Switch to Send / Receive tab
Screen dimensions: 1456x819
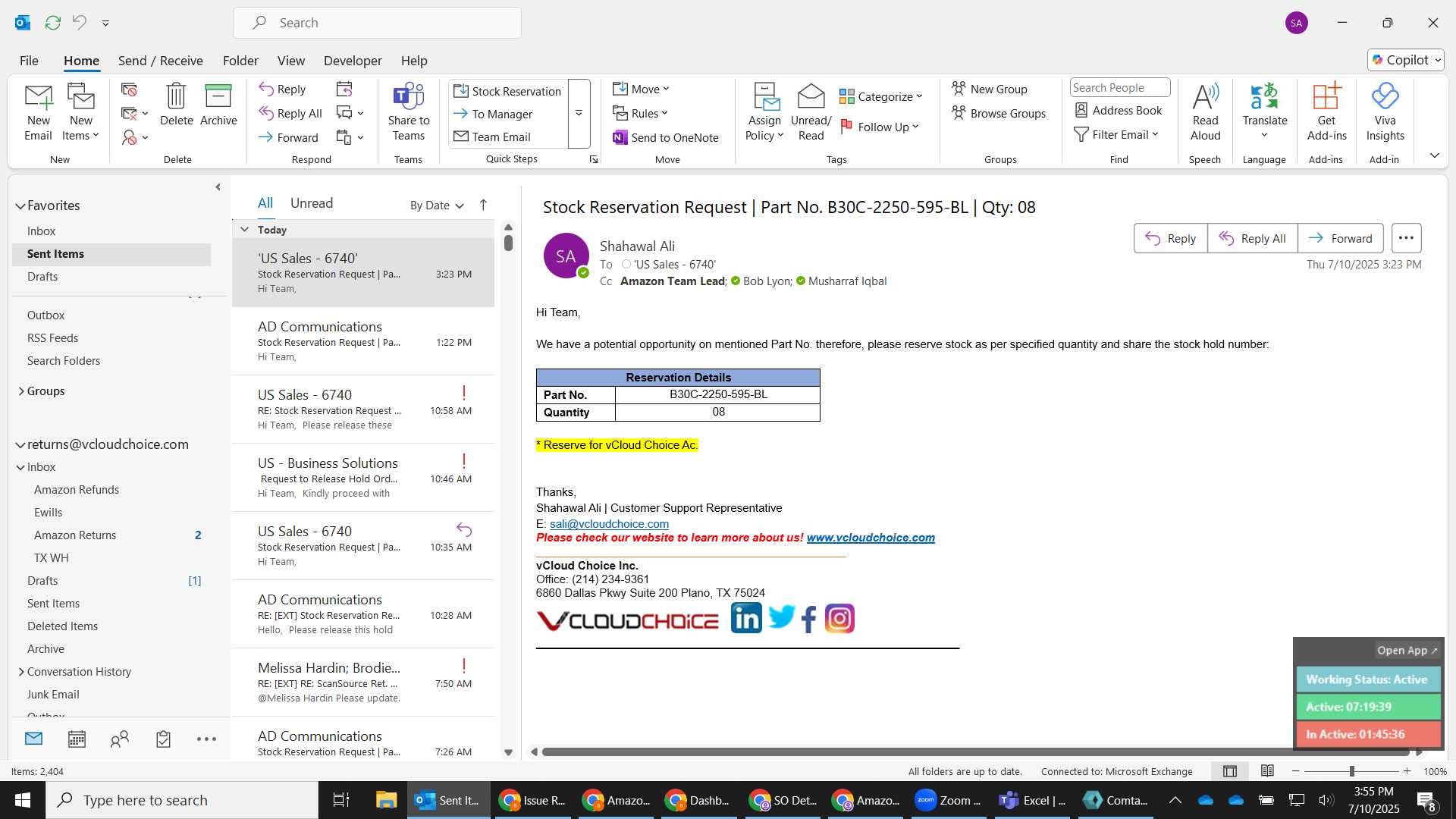(160, 61)
